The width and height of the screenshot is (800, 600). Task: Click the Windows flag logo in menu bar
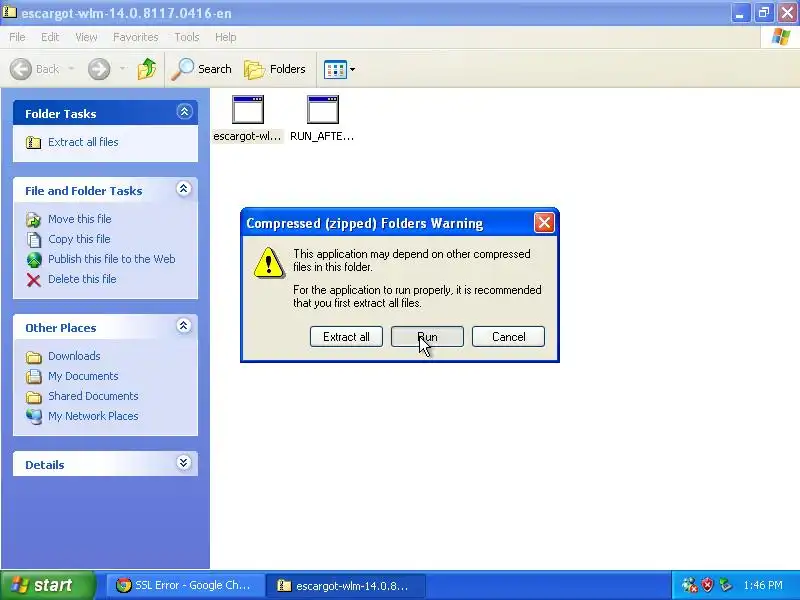pos(781,37)
